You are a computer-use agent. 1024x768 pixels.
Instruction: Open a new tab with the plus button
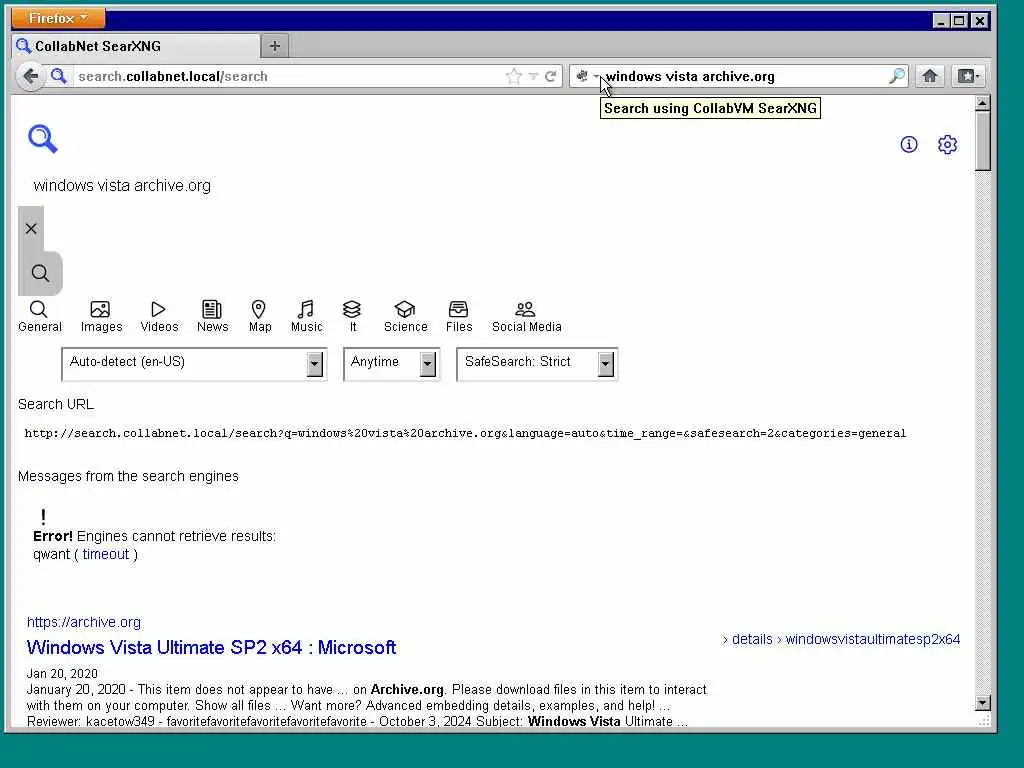pyautogui.click(x=275, y=46)
